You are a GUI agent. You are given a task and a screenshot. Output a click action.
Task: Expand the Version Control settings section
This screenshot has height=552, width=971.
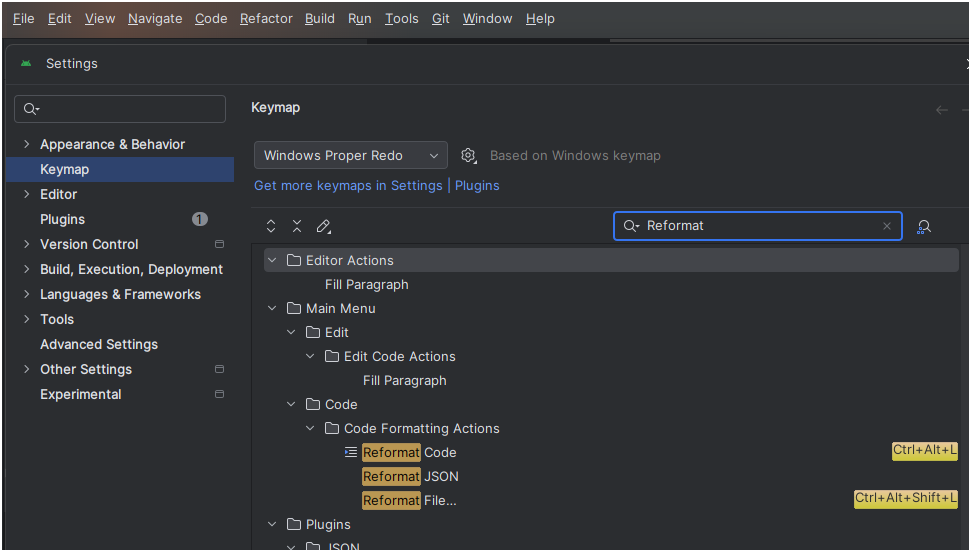[26, 244]
